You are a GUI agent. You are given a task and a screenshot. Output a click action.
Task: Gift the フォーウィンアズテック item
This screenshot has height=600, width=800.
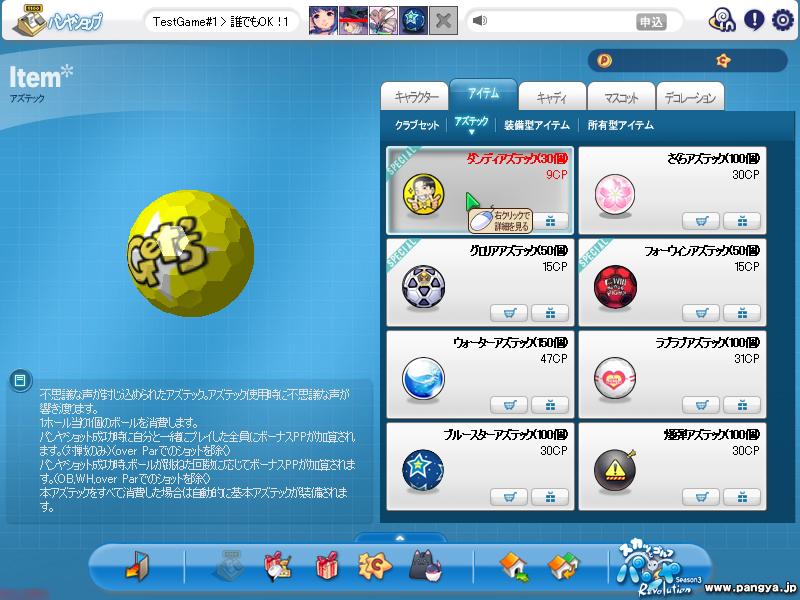pos(742,313)
